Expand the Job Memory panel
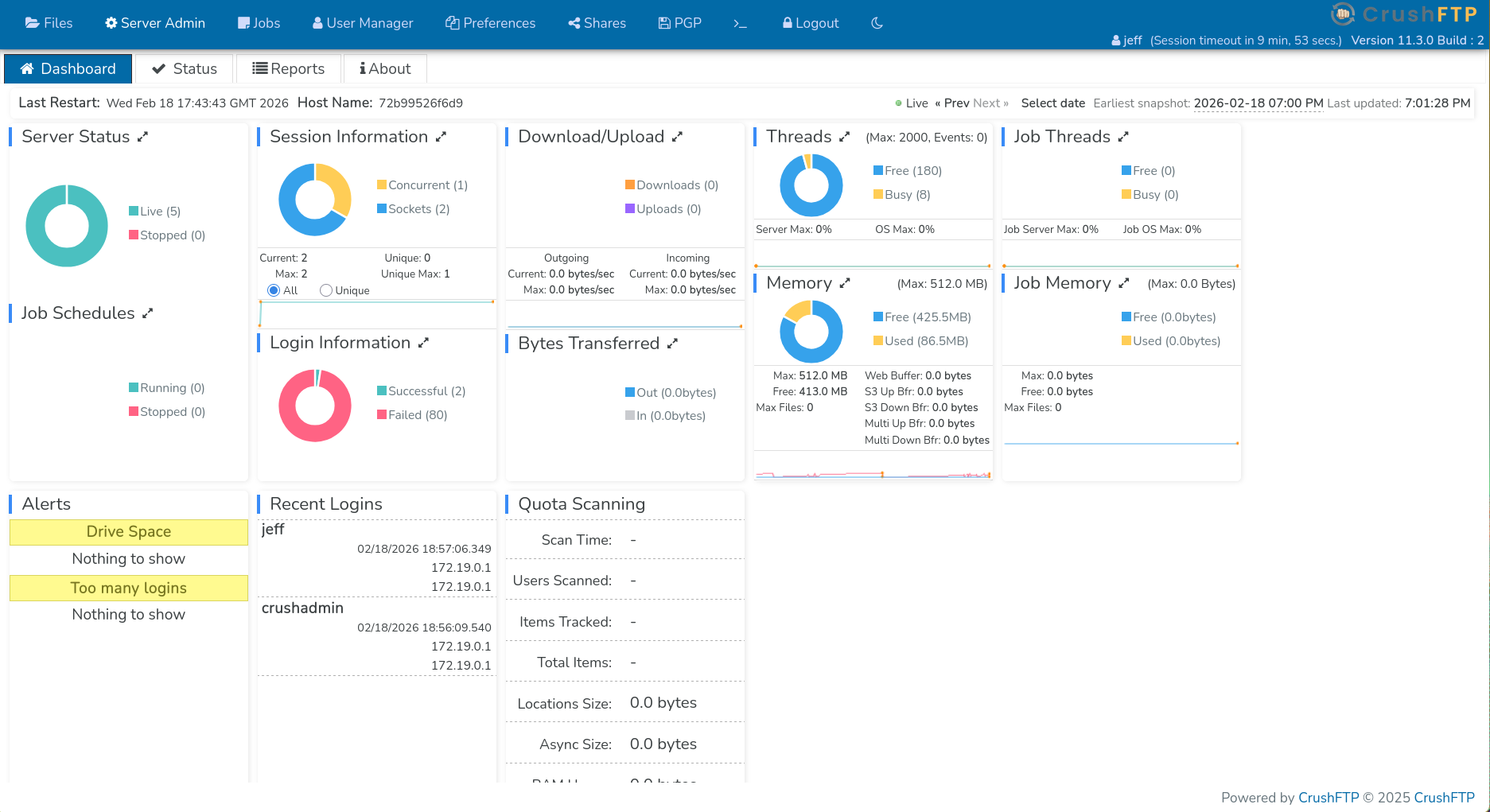This screenshot has width=1490, height=812. pyautogui.click(x=1125, y=283)
